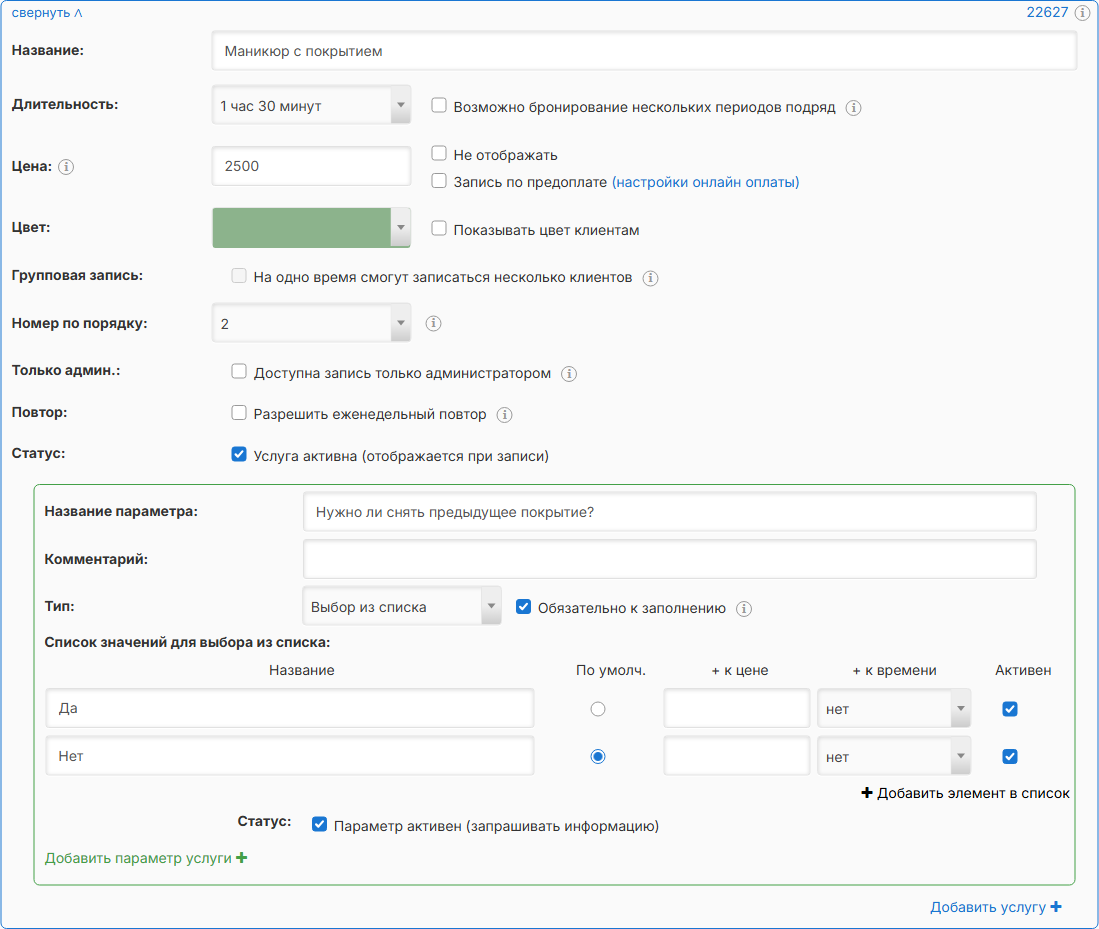Image resolution: width=1099 pixels, height=929 pixels.
Task: Open the Цвет color picker dropdown
Action: 311,228
